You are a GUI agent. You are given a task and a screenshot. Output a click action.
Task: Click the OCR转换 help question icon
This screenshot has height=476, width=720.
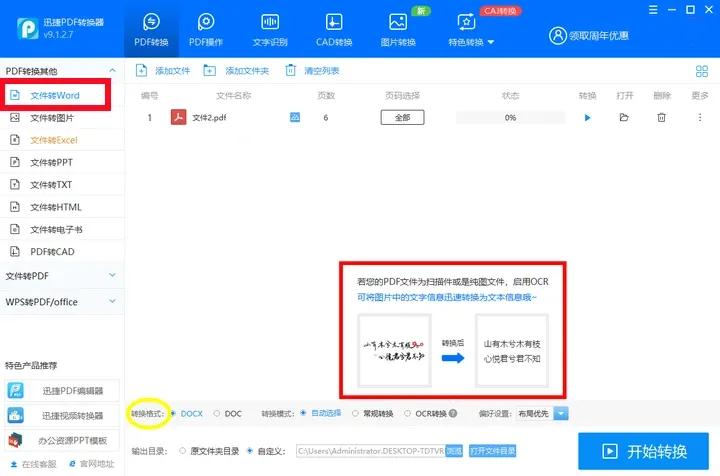click(453, 413)
